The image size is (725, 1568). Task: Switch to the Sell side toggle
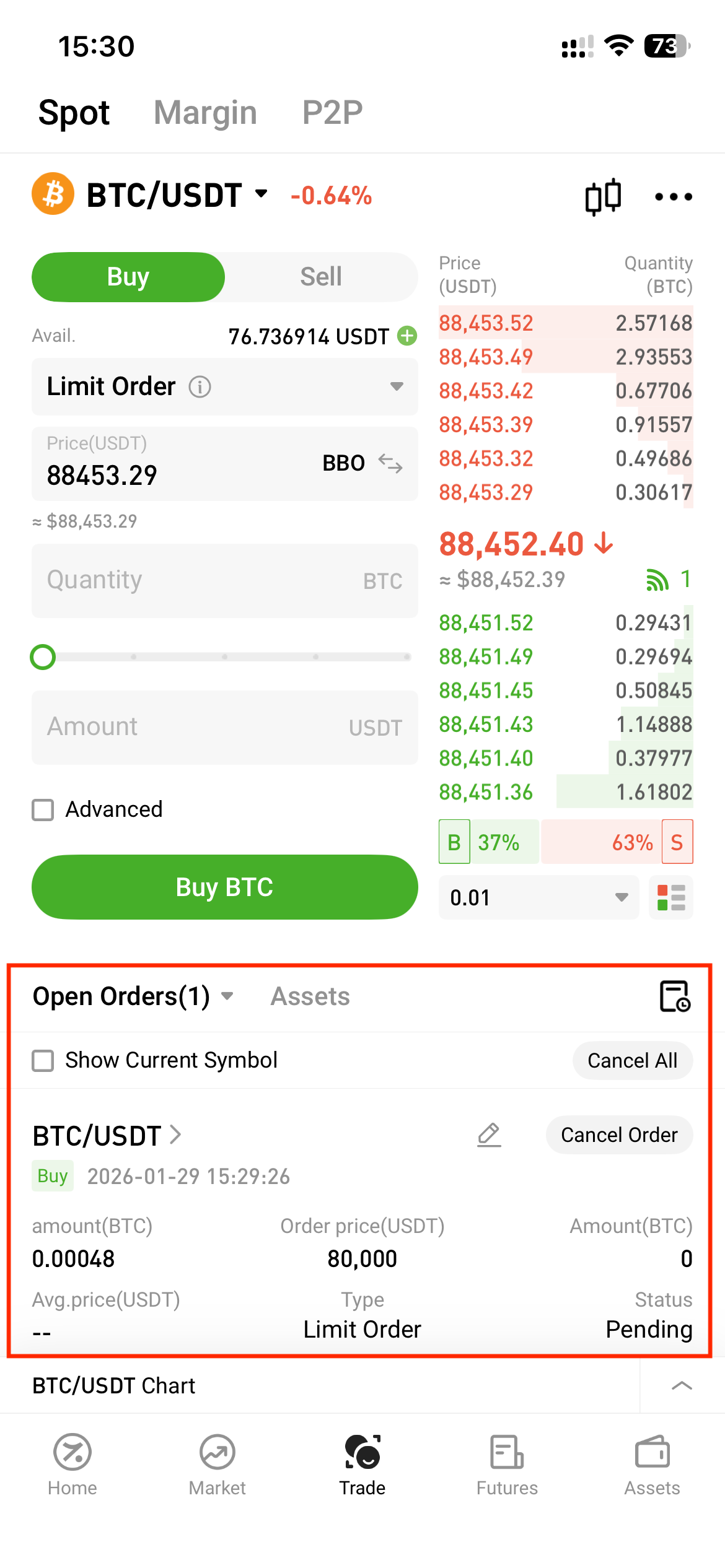point(321,277)
